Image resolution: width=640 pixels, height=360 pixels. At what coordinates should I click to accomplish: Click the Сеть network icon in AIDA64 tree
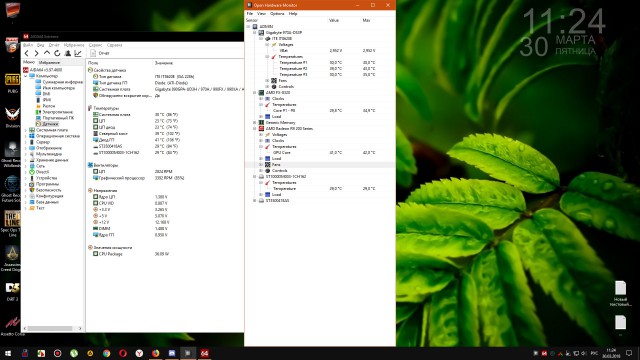32,166
